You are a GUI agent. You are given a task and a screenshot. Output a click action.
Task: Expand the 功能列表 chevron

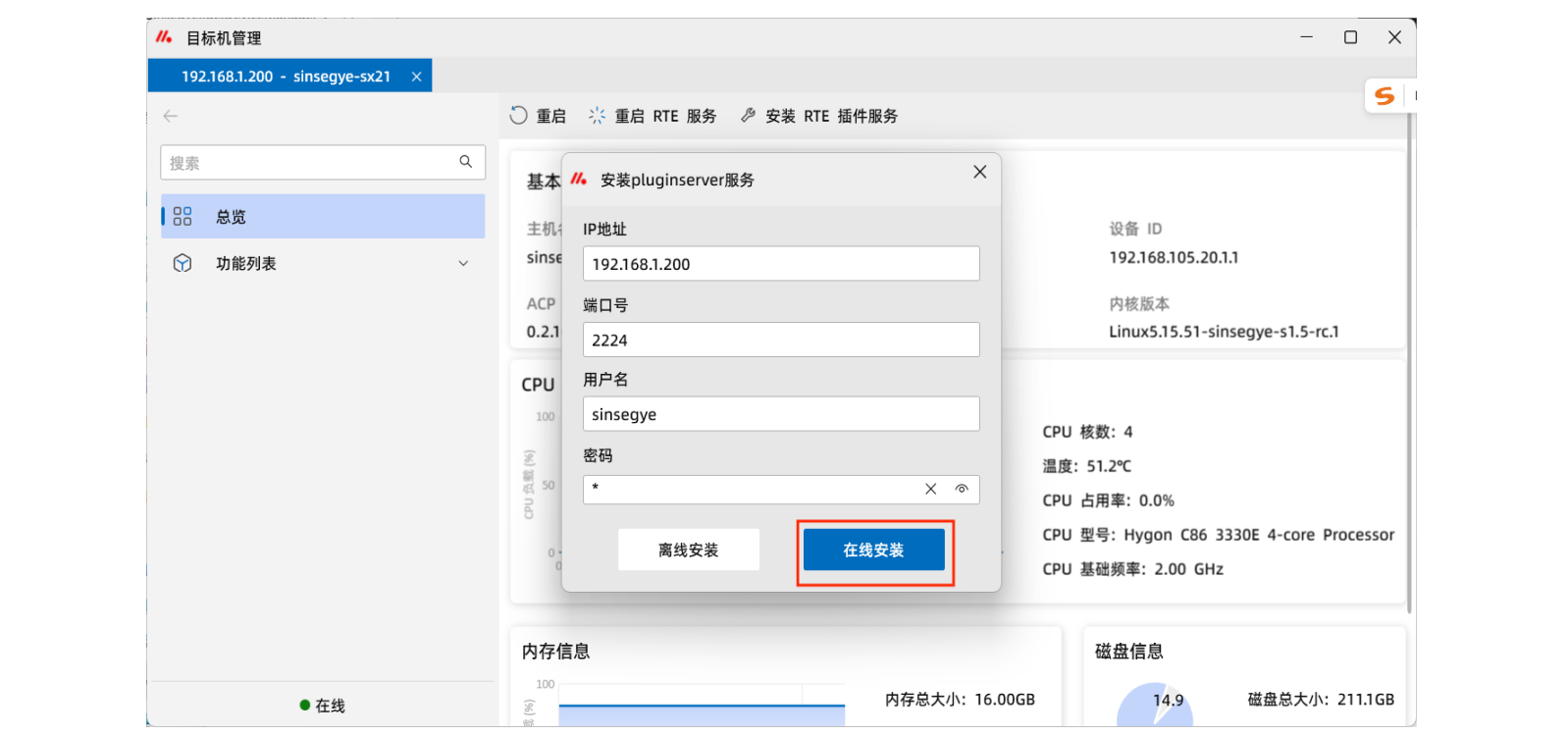463,263
